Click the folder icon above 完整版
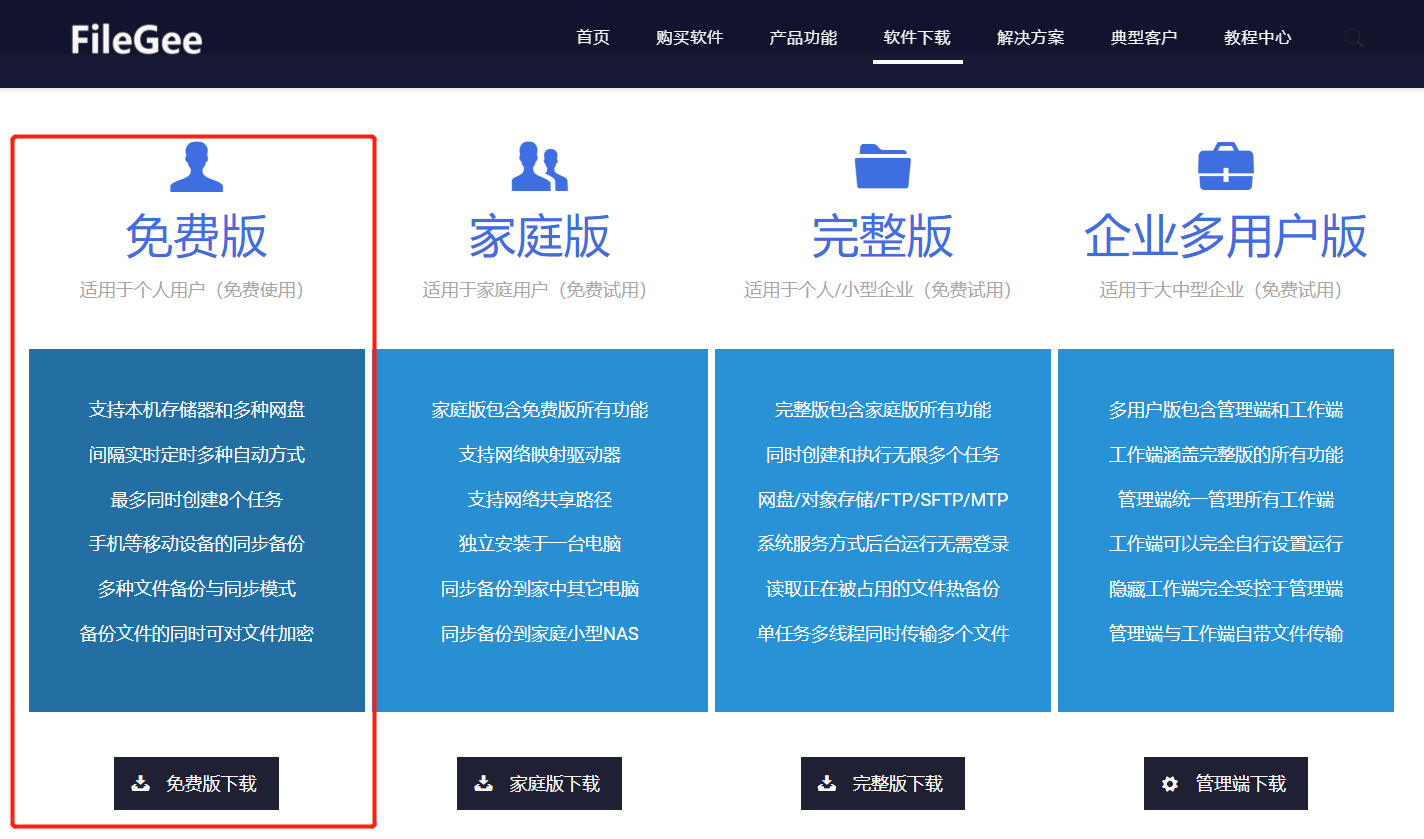Image resolution: width=1424 pixels, height=839 pixels. coord(883,167)
